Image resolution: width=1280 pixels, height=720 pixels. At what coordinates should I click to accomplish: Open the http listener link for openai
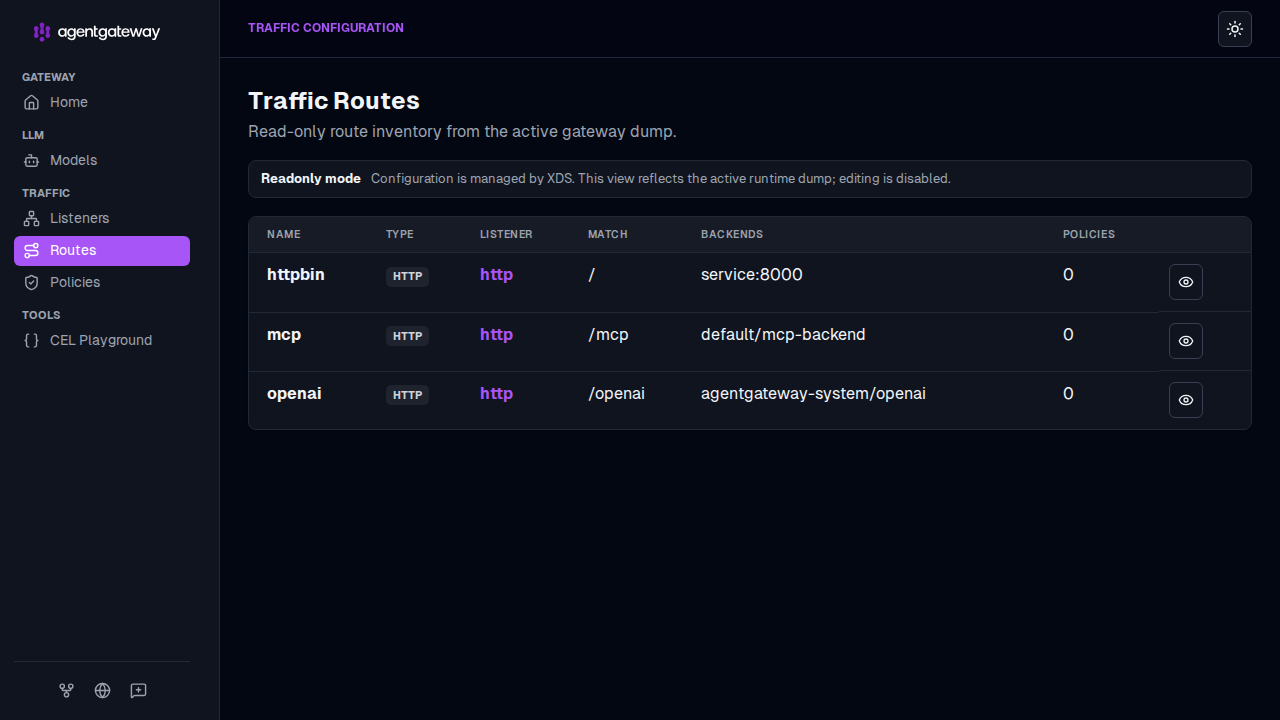tap(496, 394)
